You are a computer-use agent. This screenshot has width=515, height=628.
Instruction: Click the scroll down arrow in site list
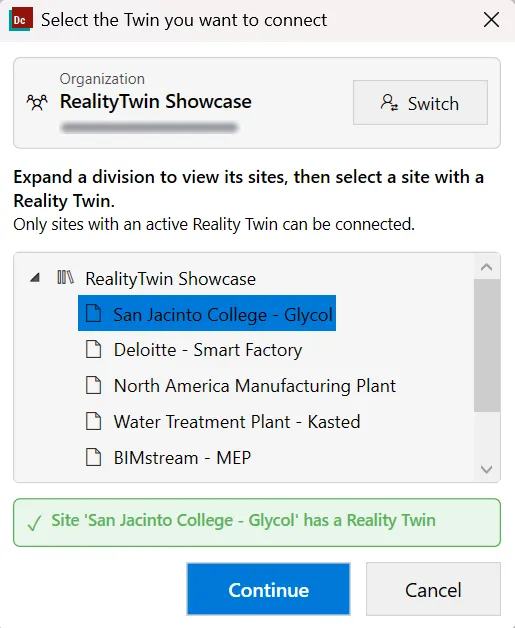[487, 469]
